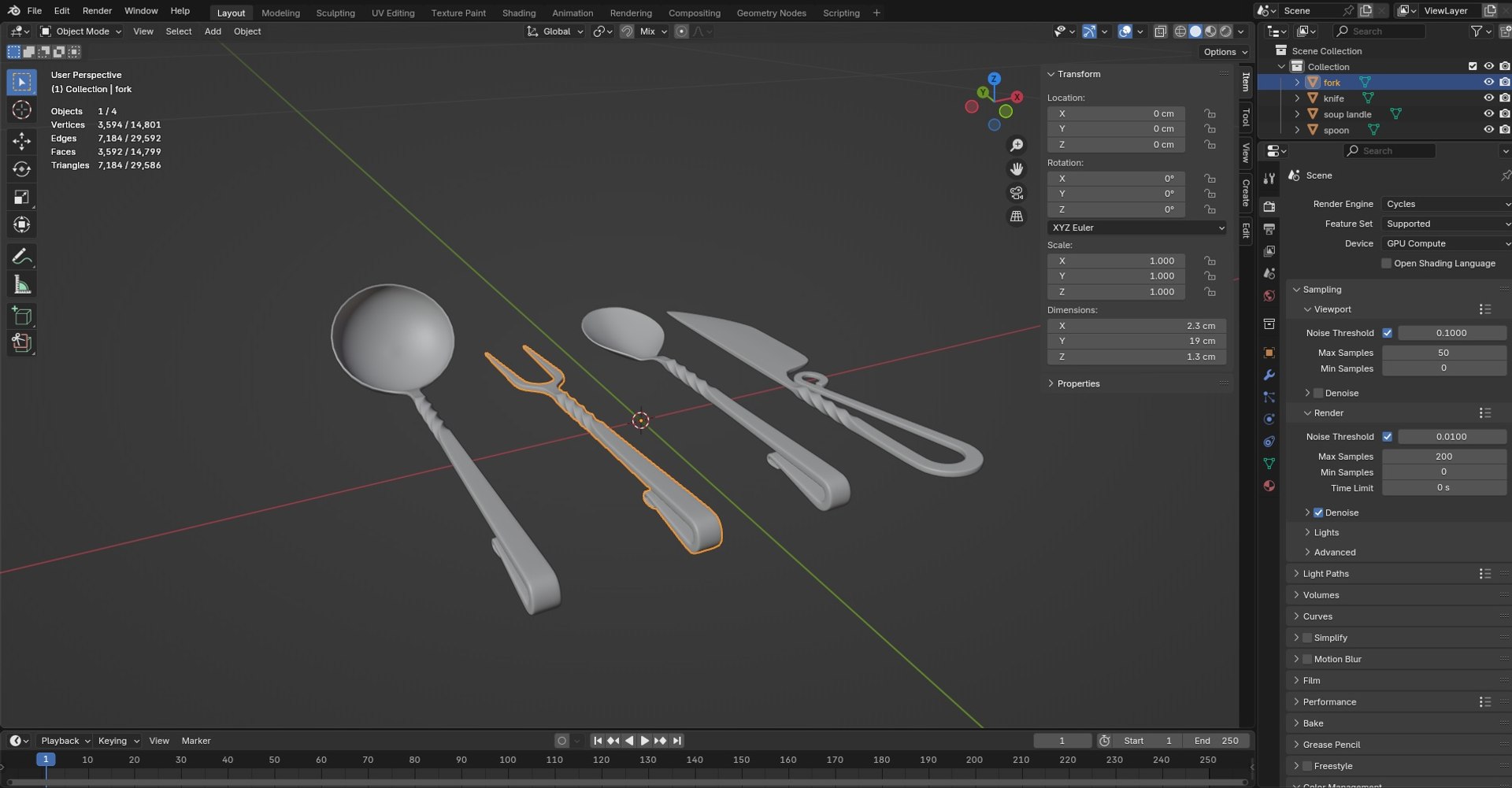The width and height of the screenshot is (1512, 788).
Task: Switch orthographic perspective grid icon
Action: (1017, 216)
